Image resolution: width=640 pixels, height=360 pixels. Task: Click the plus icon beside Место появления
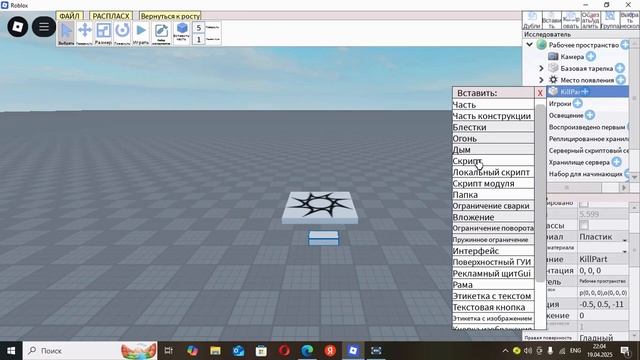tap(620, 80)
